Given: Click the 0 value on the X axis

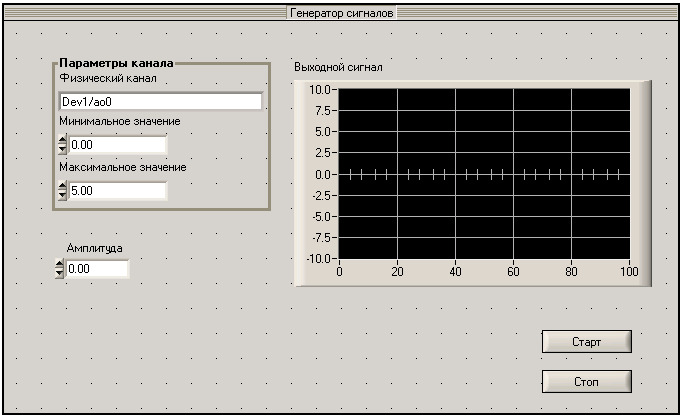Looking at the screenshot, I should point(339,272).
